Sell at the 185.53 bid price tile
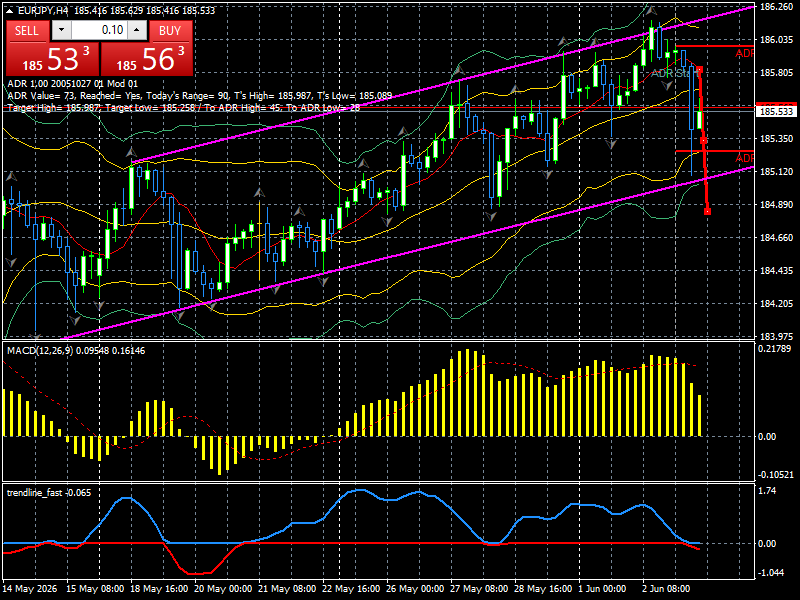The width and height of the screenshot is (800, 600). coord(52,59)
